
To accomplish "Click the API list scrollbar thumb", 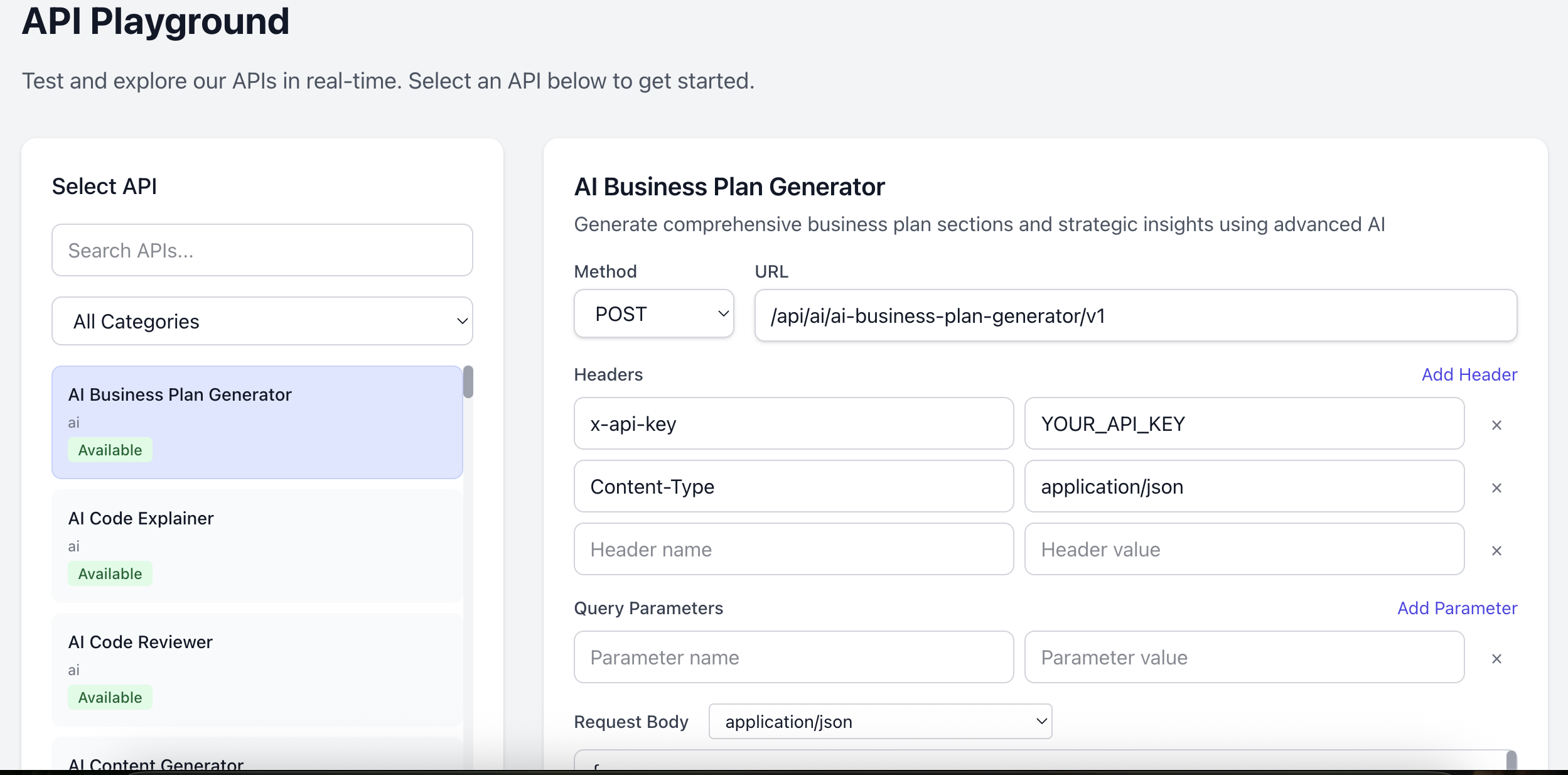I will coord(468,382).
